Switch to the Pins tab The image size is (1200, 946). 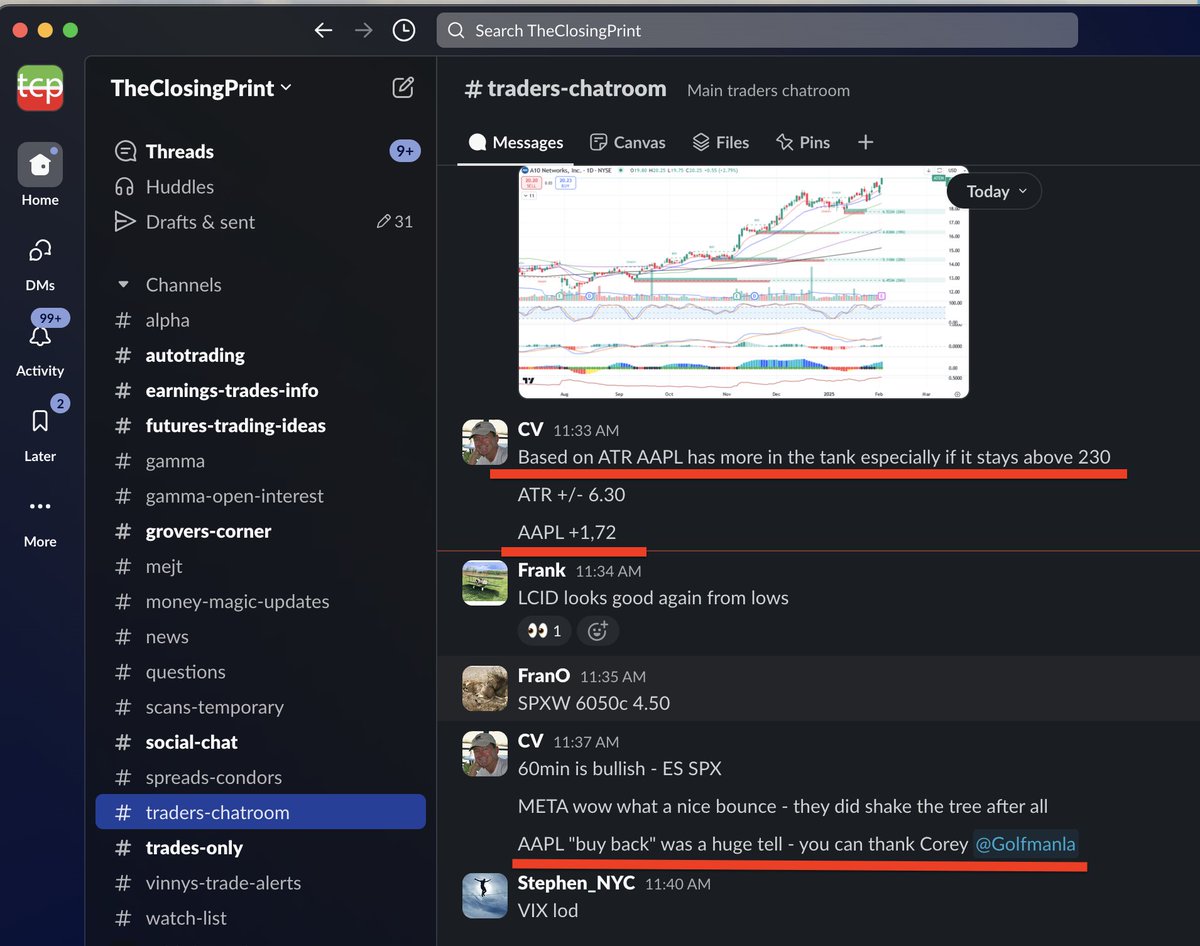(803, 142)
